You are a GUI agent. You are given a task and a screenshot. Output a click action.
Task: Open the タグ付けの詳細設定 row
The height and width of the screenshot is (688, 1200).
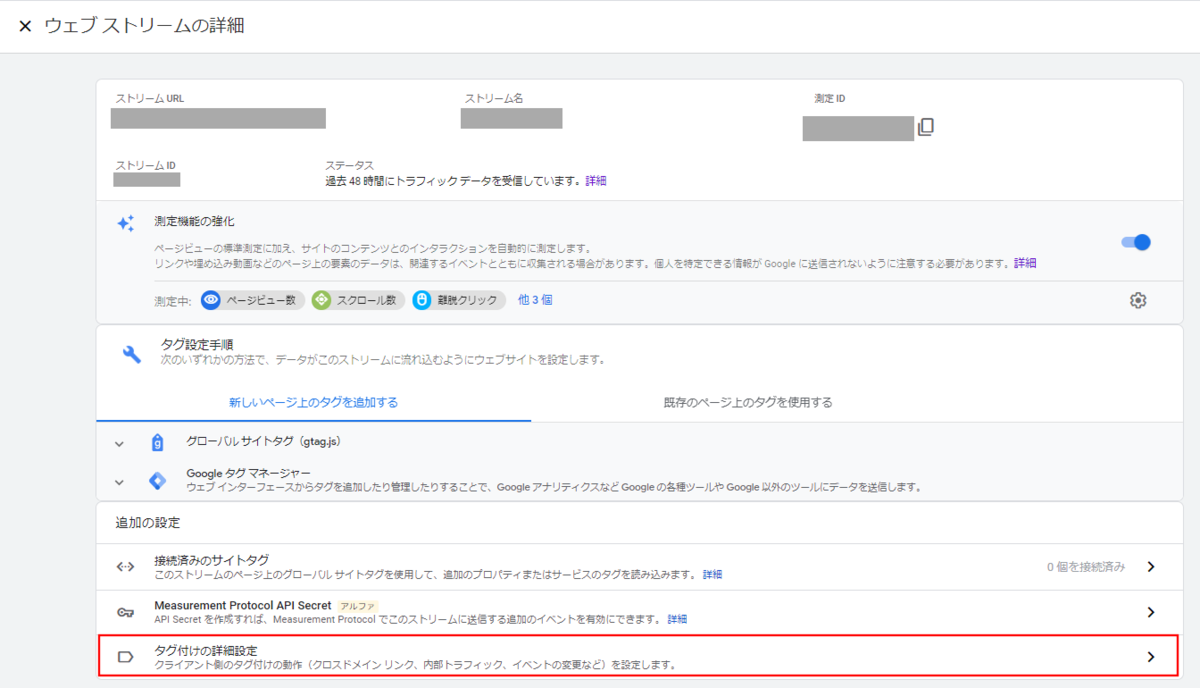(640, 656)
